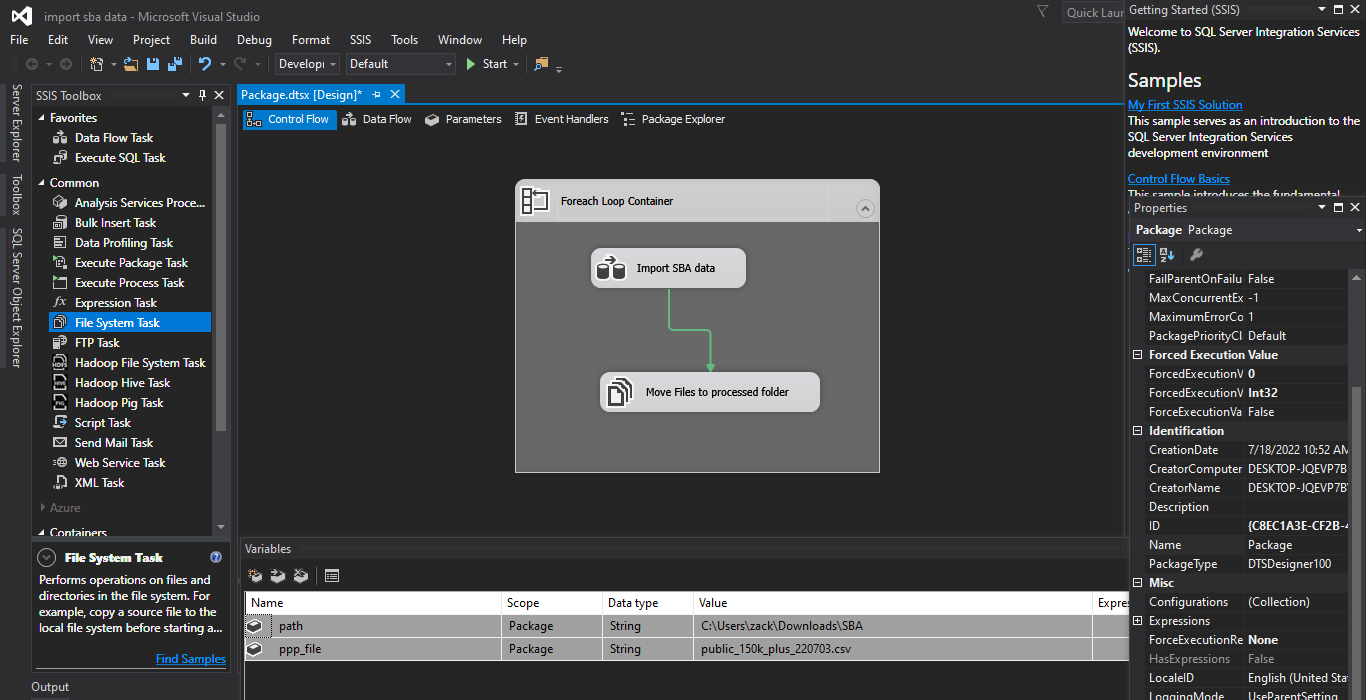Click the Execute SQL Task toolbox icon
The height and width of the screenshot is (700, 1366).
coord(60,158)
